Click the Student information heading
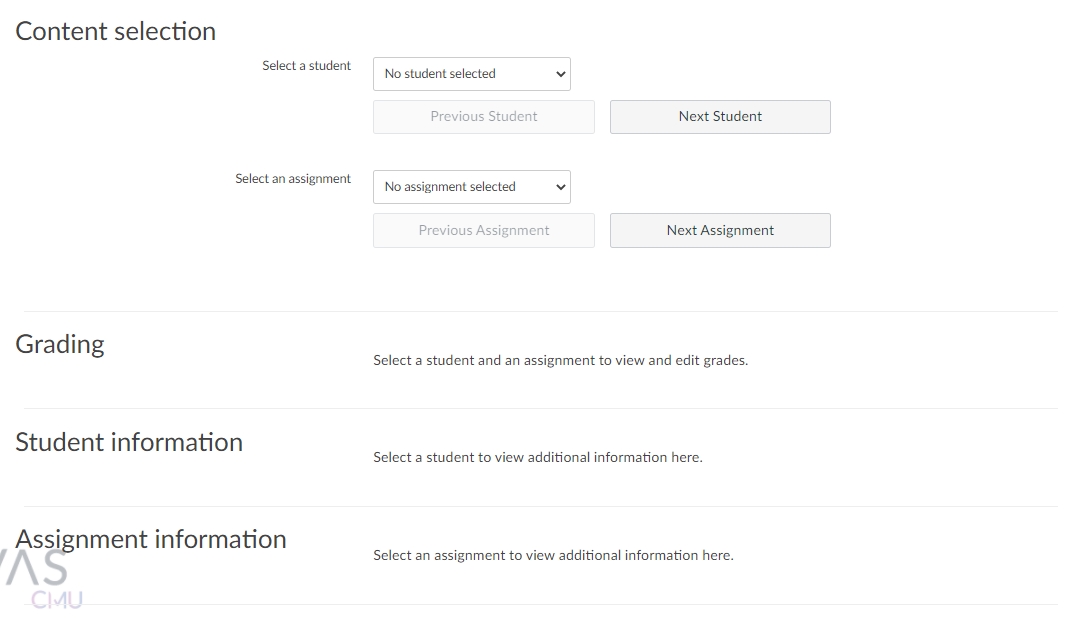This screenshot has width=1085, height=634. tap(129, 442)
